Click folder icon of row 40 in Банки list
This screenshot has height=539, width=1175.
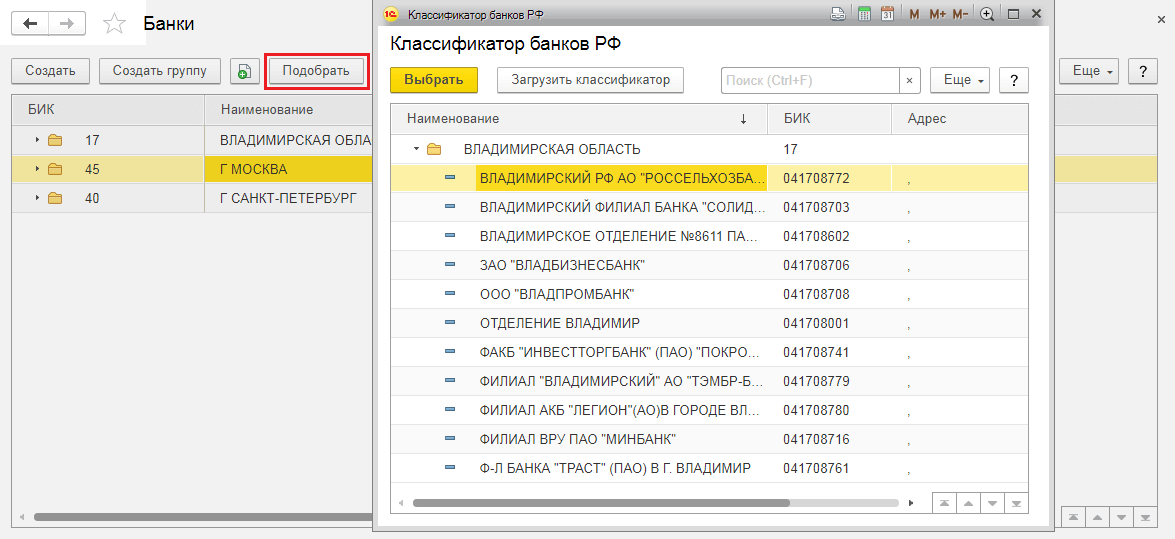(55, 199)
